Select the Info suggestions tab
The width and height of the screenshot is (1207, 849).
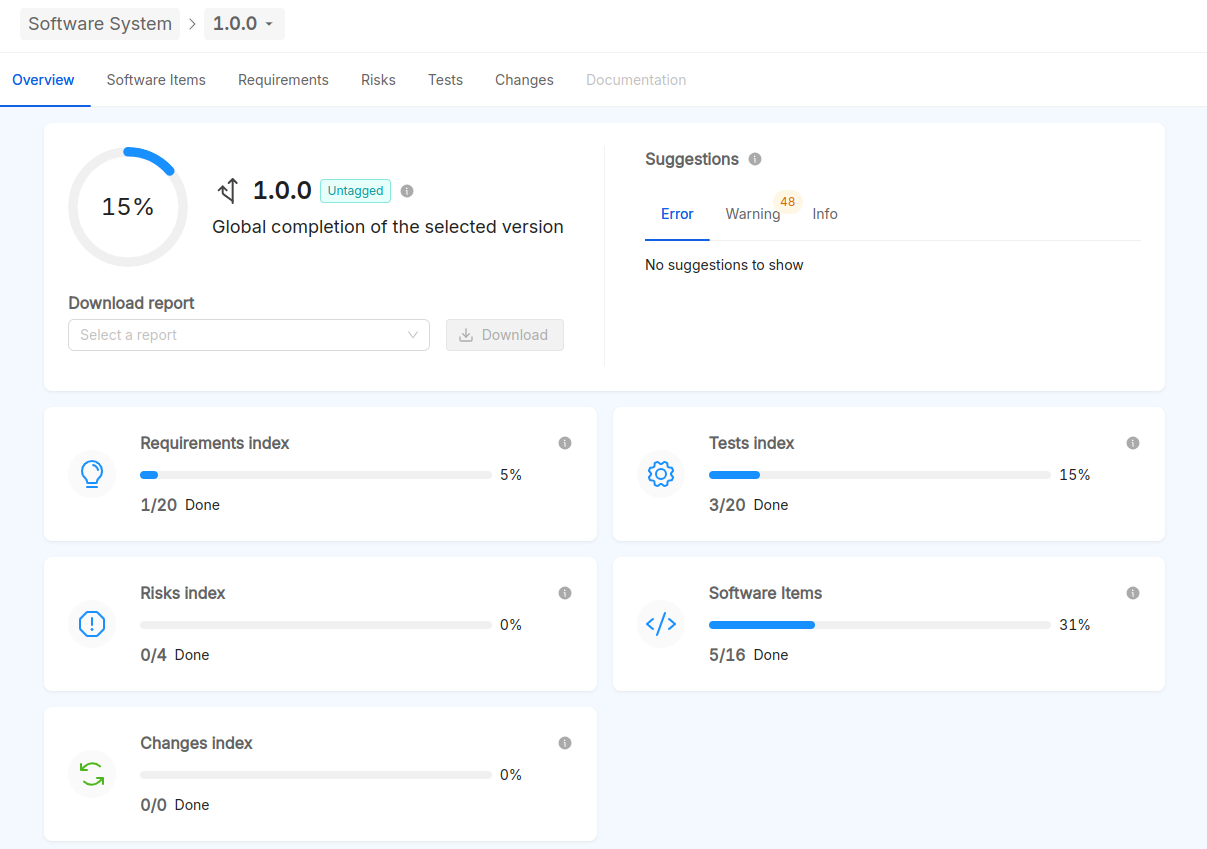click(x=825, y=214)
